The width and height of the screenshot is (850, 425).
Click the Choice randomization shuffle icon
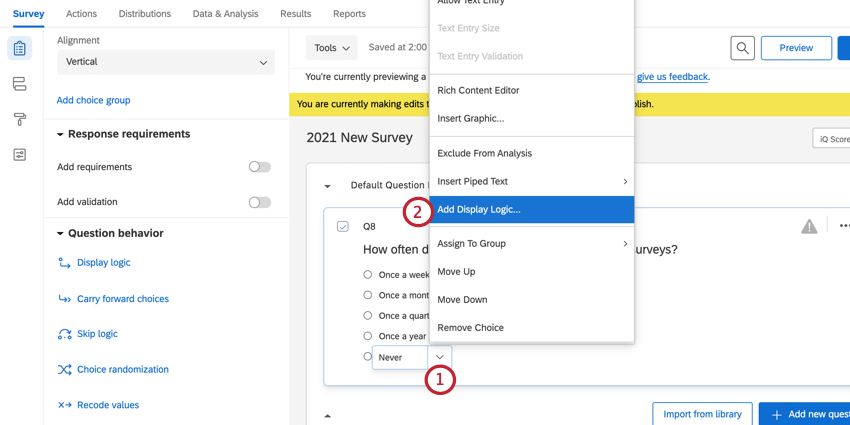[x=65, y=370]
